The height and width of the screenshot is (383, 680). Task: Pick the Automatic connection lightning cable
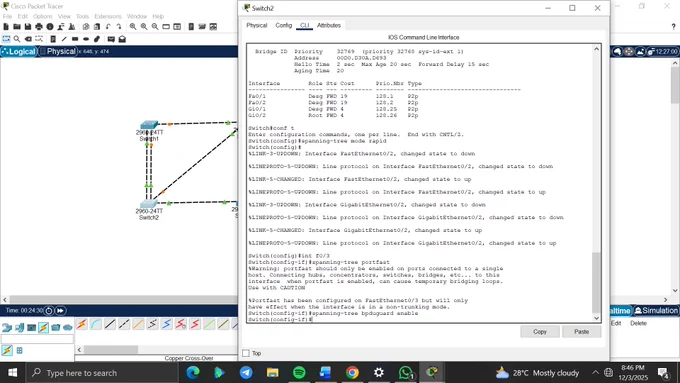tap(82, 324)
